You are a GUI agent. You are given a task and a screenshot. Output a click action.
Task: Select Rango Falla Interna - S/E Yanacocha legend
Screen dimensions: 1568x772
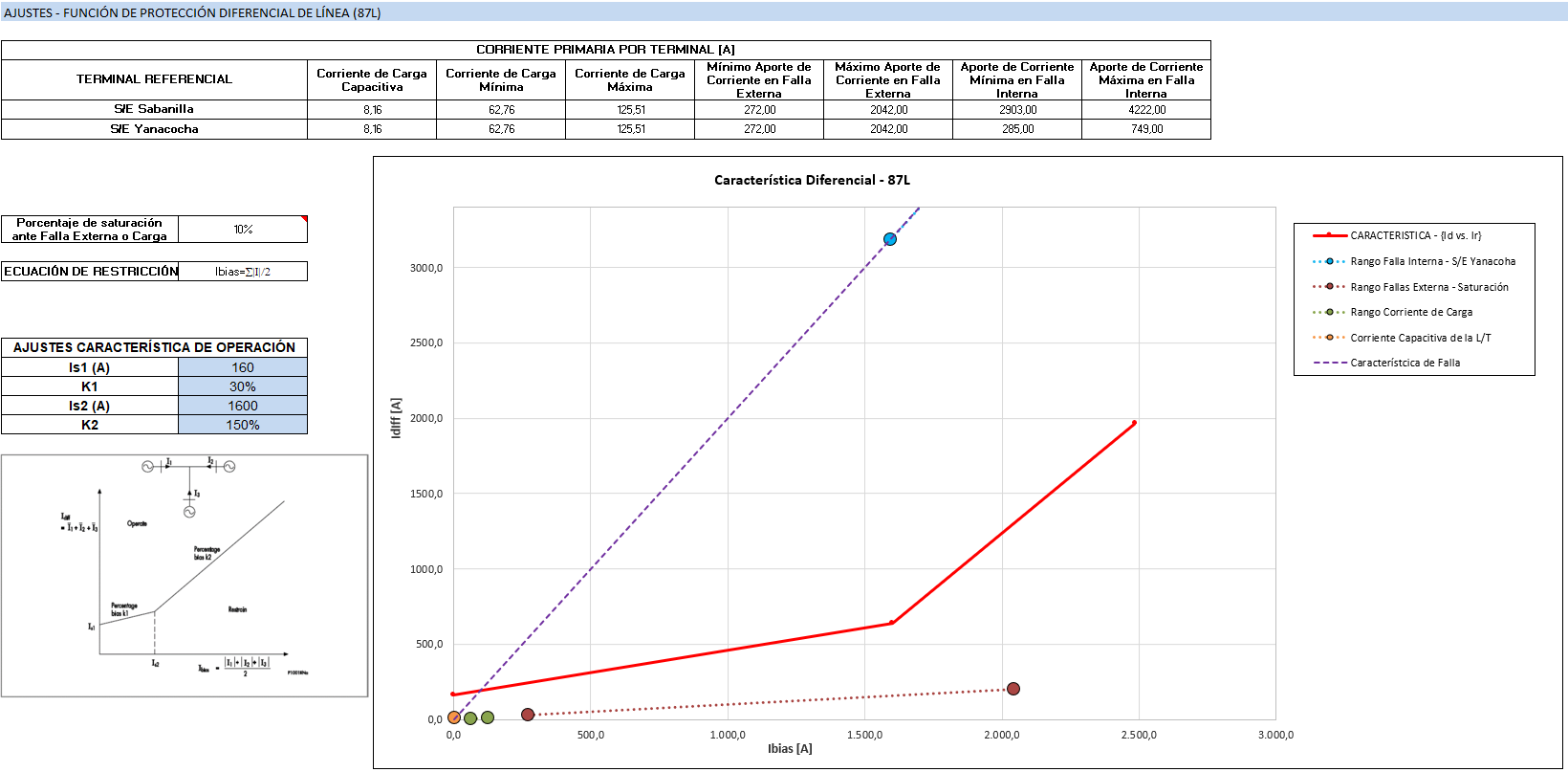tap(1414, 261)
